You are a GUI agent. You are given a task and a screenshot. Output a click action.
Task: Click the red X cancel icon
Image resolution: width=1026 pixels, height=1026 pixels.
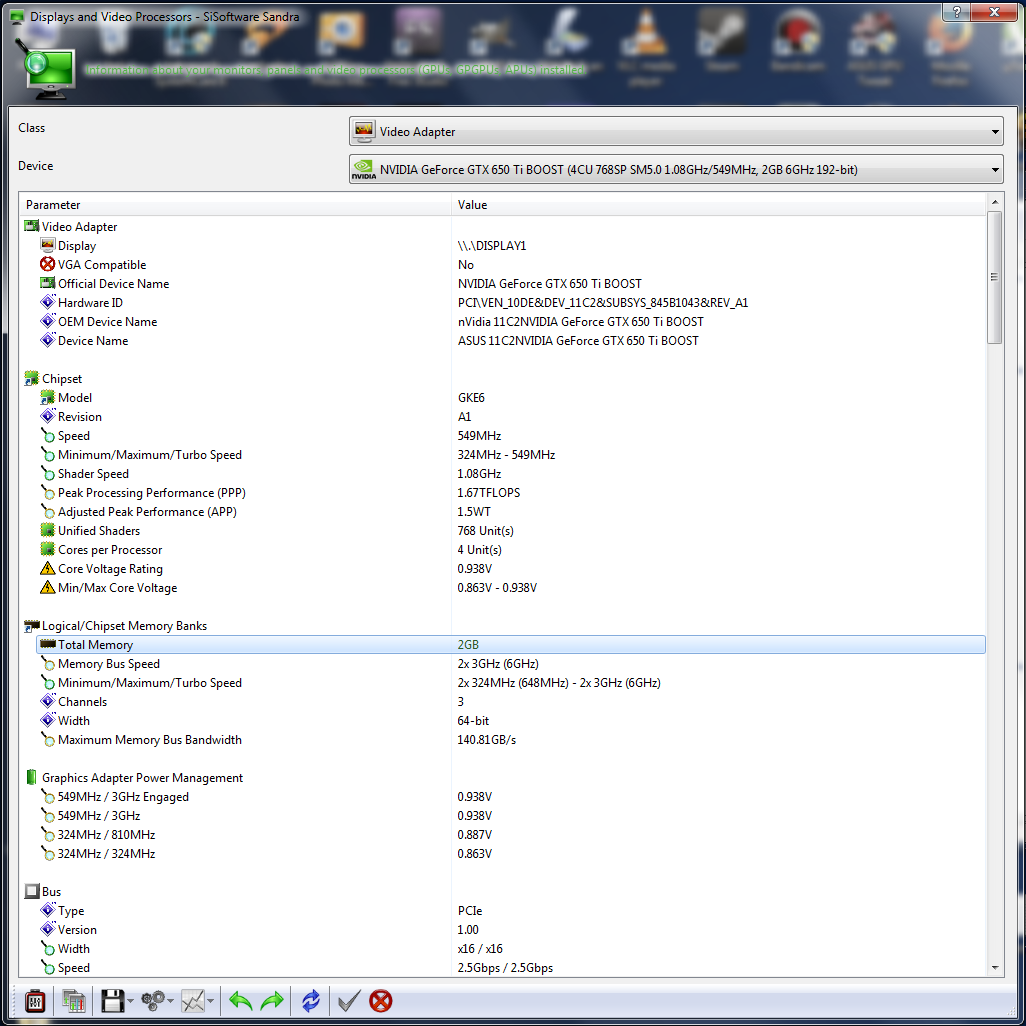click(x=381, y=1000)
